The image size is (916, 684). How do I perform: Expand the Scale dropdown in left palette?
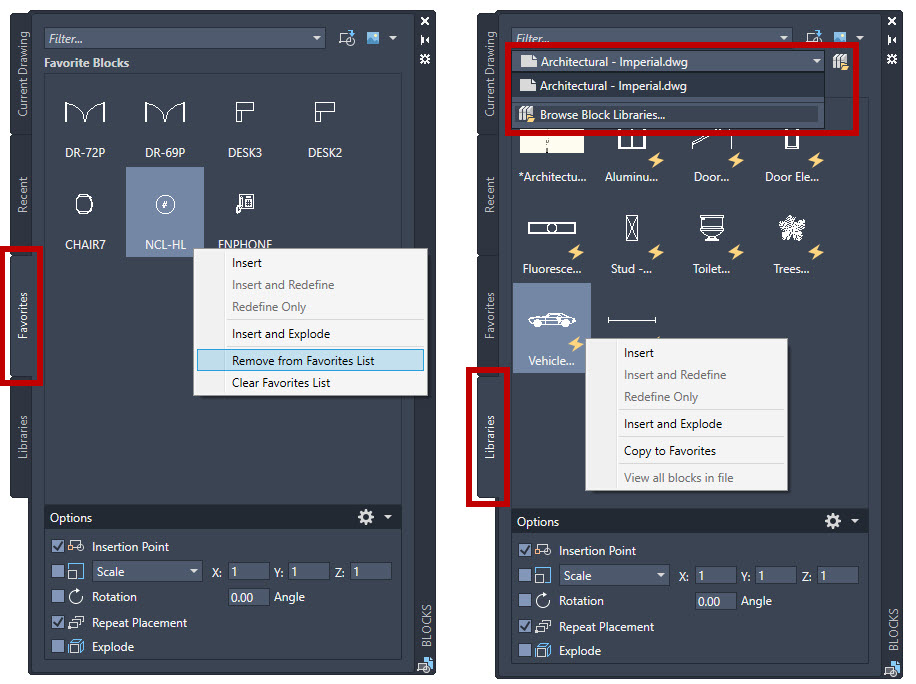[147, 571]
